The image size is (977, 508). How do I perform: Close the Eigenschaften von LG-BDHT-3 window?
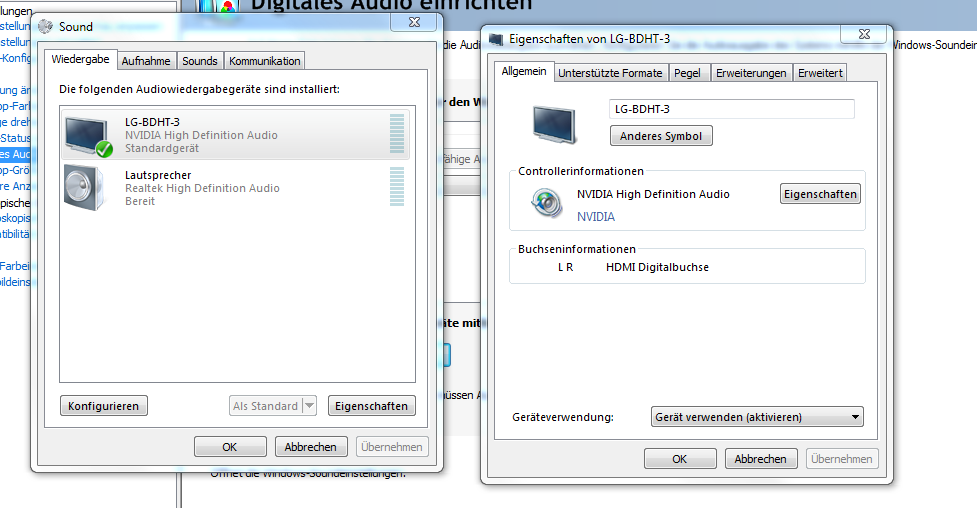click(x=864, y=34)
